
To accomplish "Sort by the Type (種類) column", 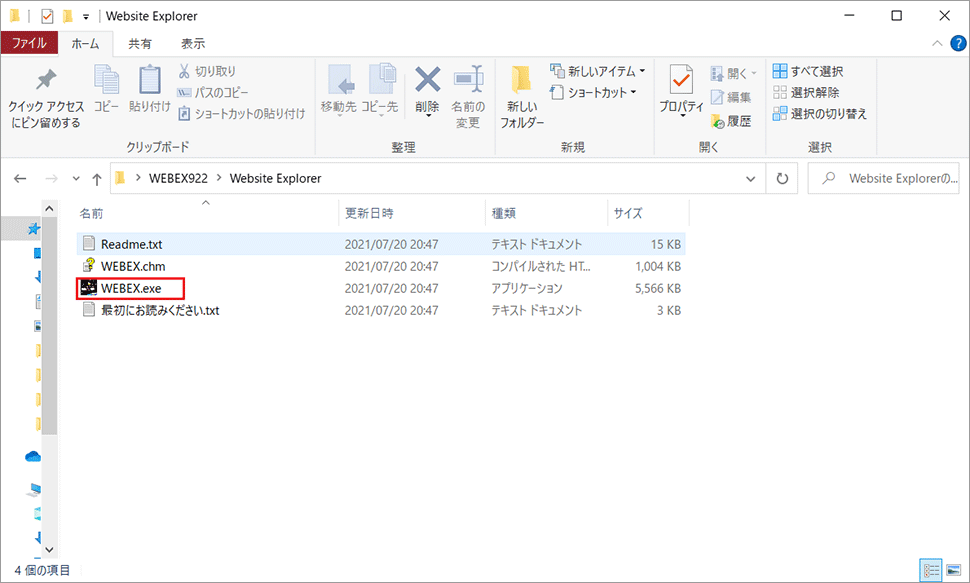I will click(547, 214).
